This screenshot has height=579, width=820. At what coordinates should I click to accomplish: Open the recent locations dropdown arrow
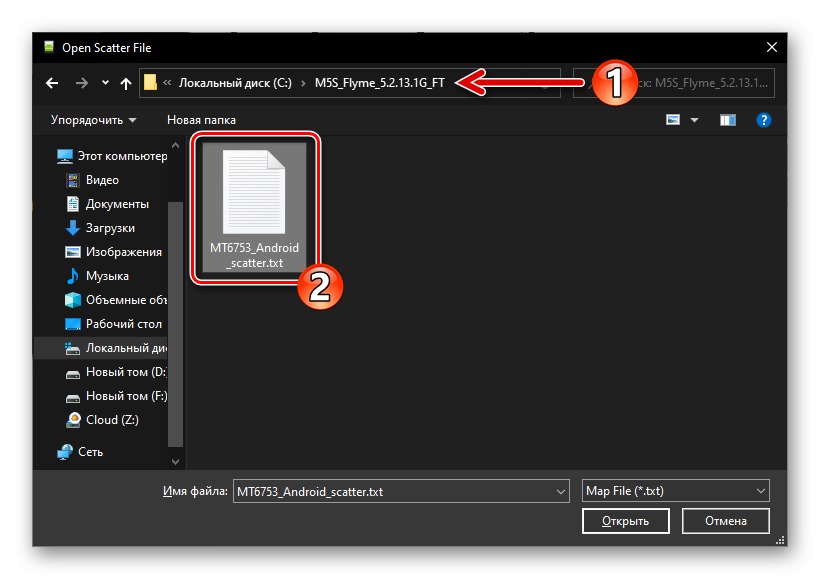[x=105, y=83]
